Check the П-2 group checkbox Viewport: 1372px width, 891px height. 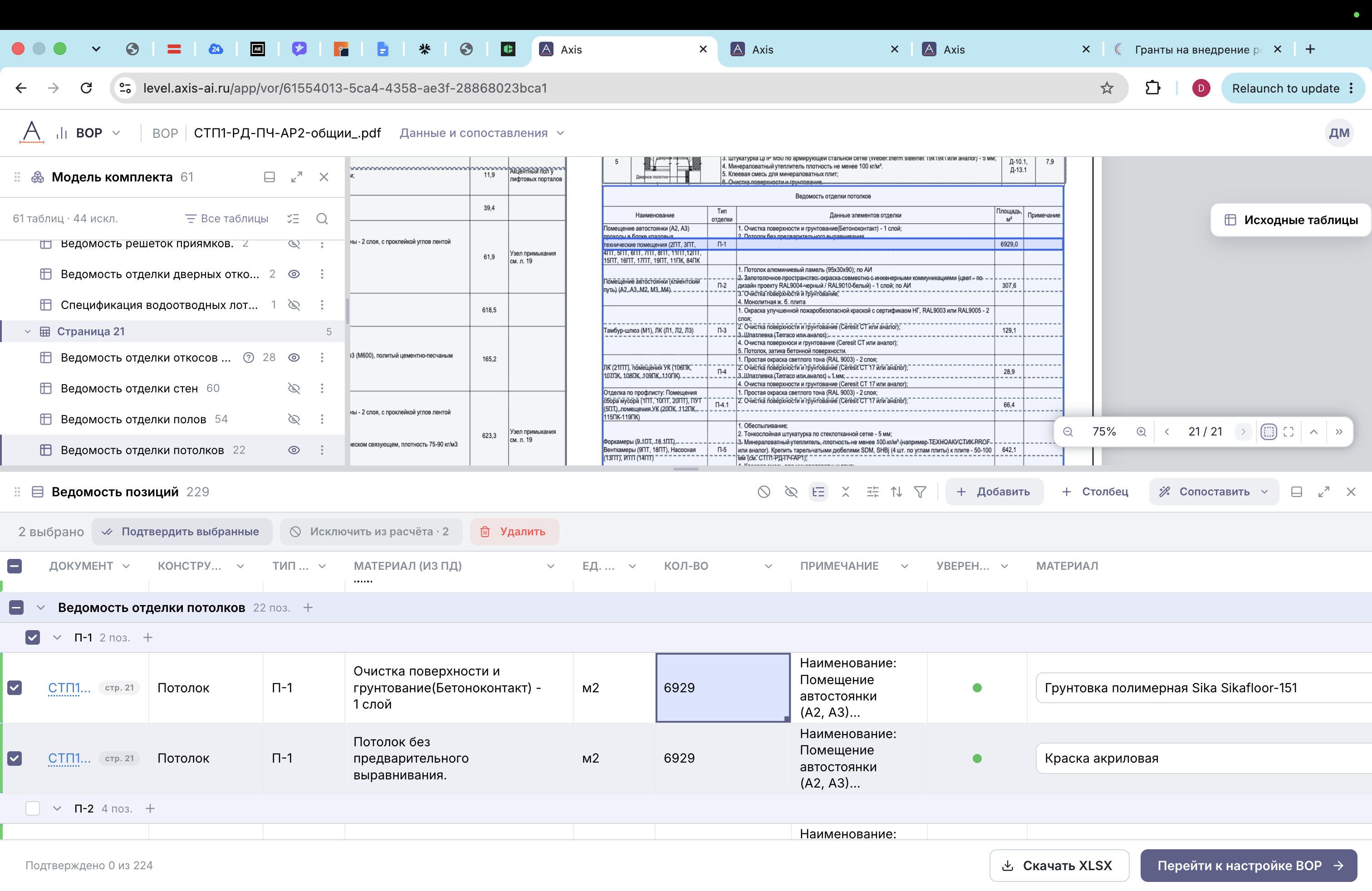pos(33,808)
